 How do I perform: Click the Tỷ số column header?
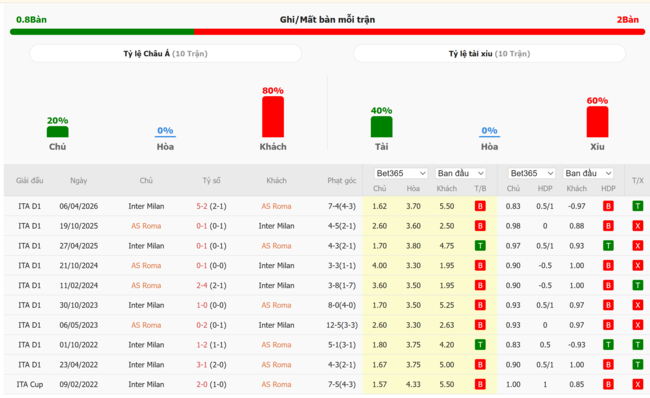coord(211,180)
